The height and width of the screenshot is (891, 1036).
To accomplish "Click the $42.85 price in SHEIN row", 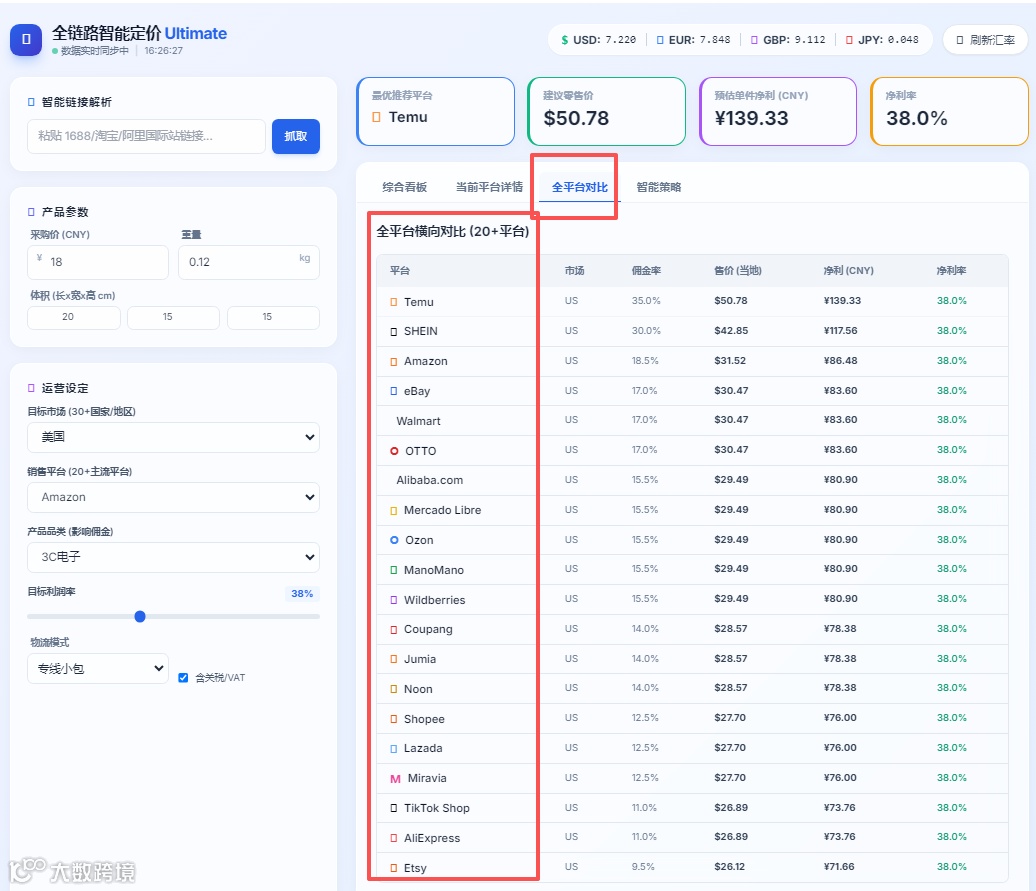I will tap(731, 330).
